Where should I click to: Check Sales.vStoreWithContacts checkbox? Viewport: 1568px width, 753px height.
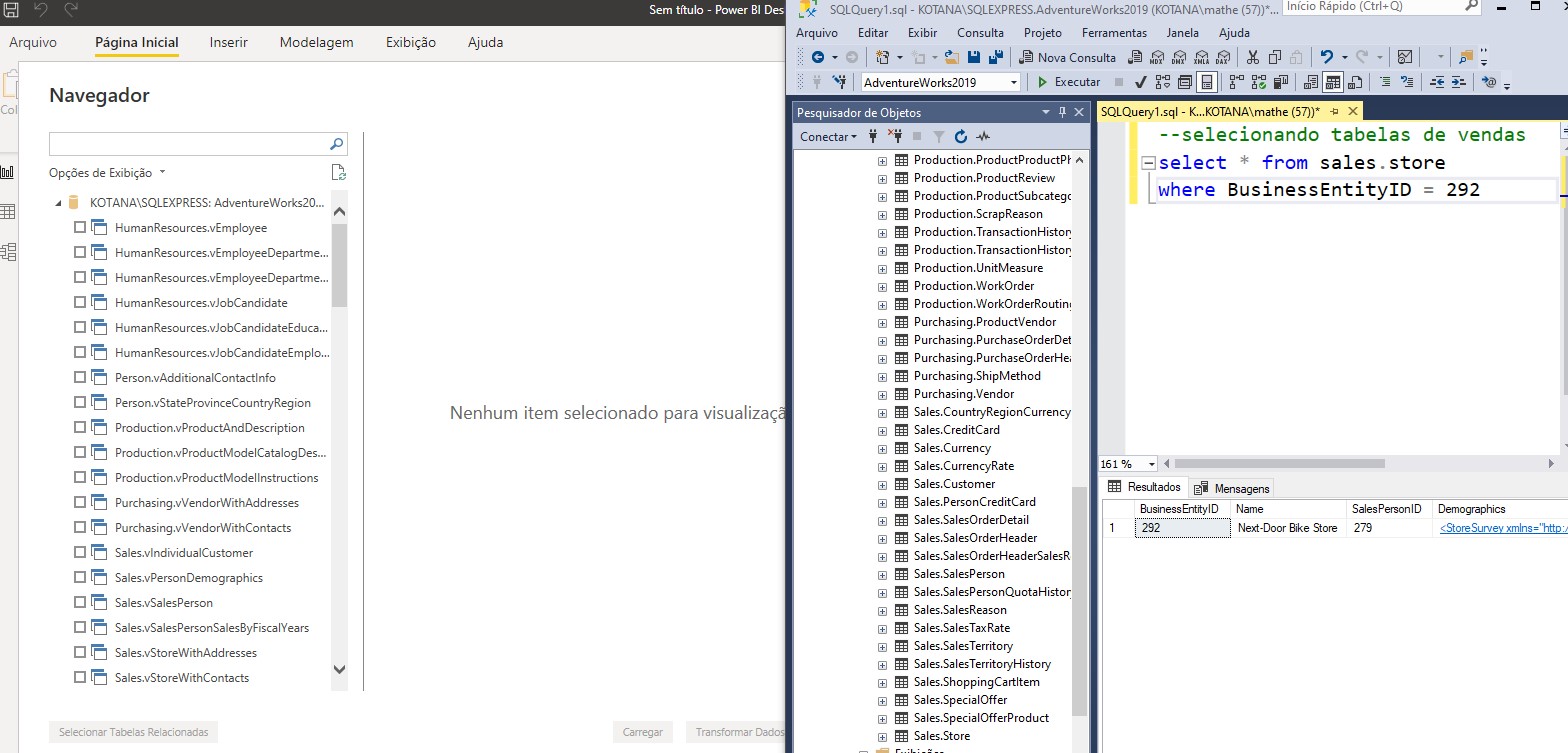click(x=80, y=677)
